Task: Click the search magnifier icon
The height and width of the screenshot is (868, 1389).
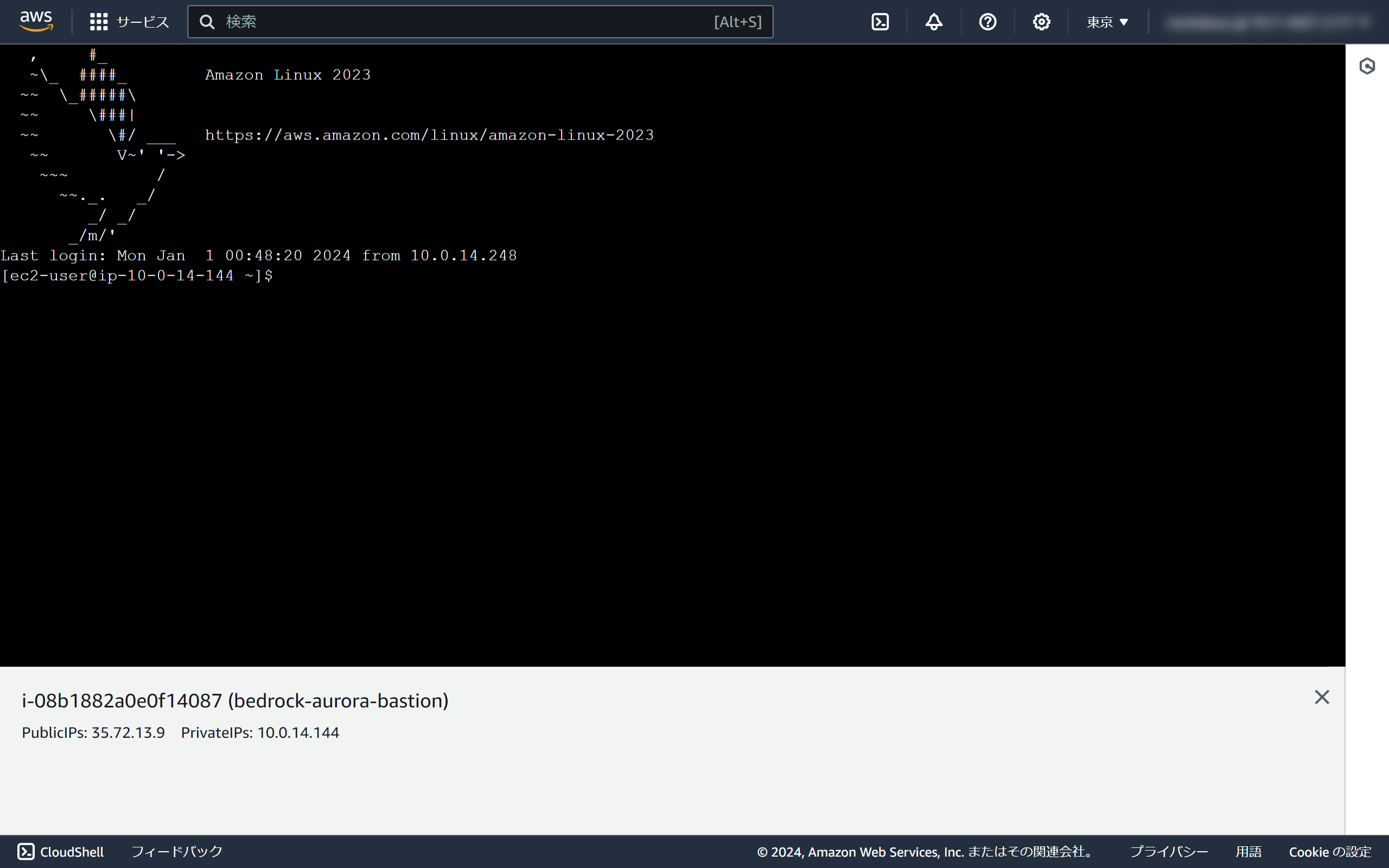Action: 207,22
